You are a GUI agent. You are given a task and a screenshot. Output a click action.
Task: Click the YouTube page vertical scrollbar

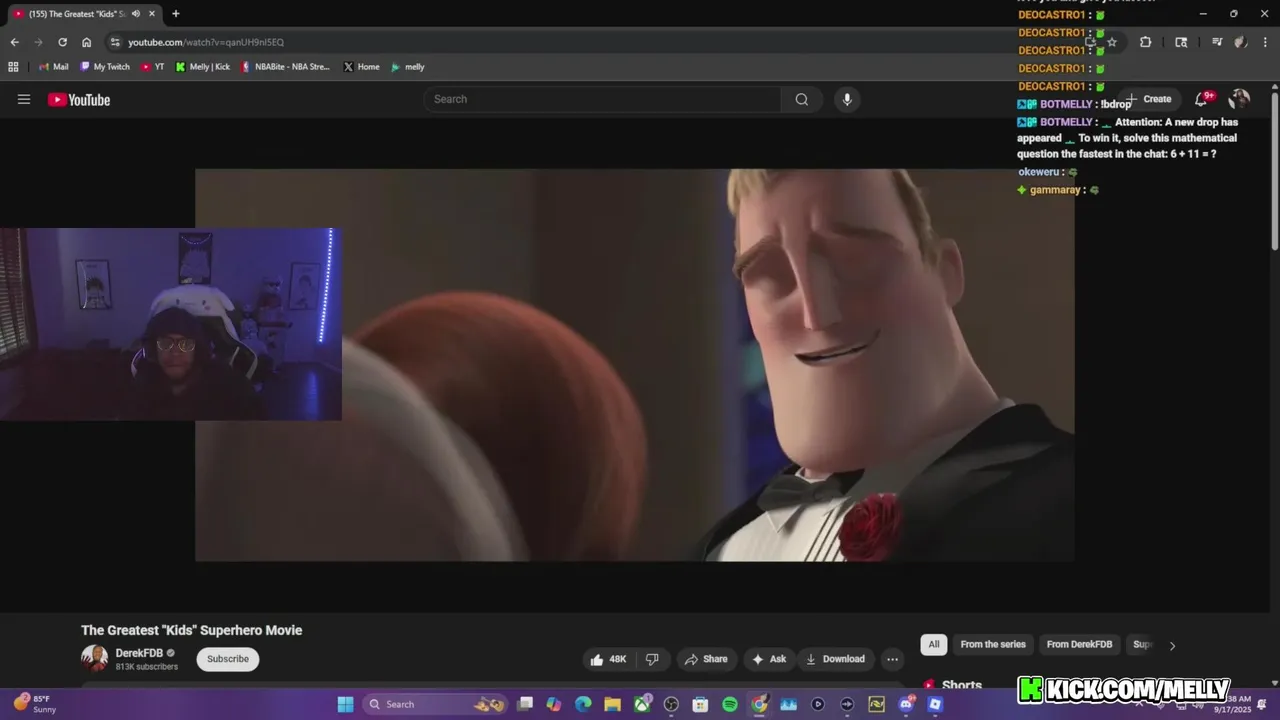[1274, 170]
